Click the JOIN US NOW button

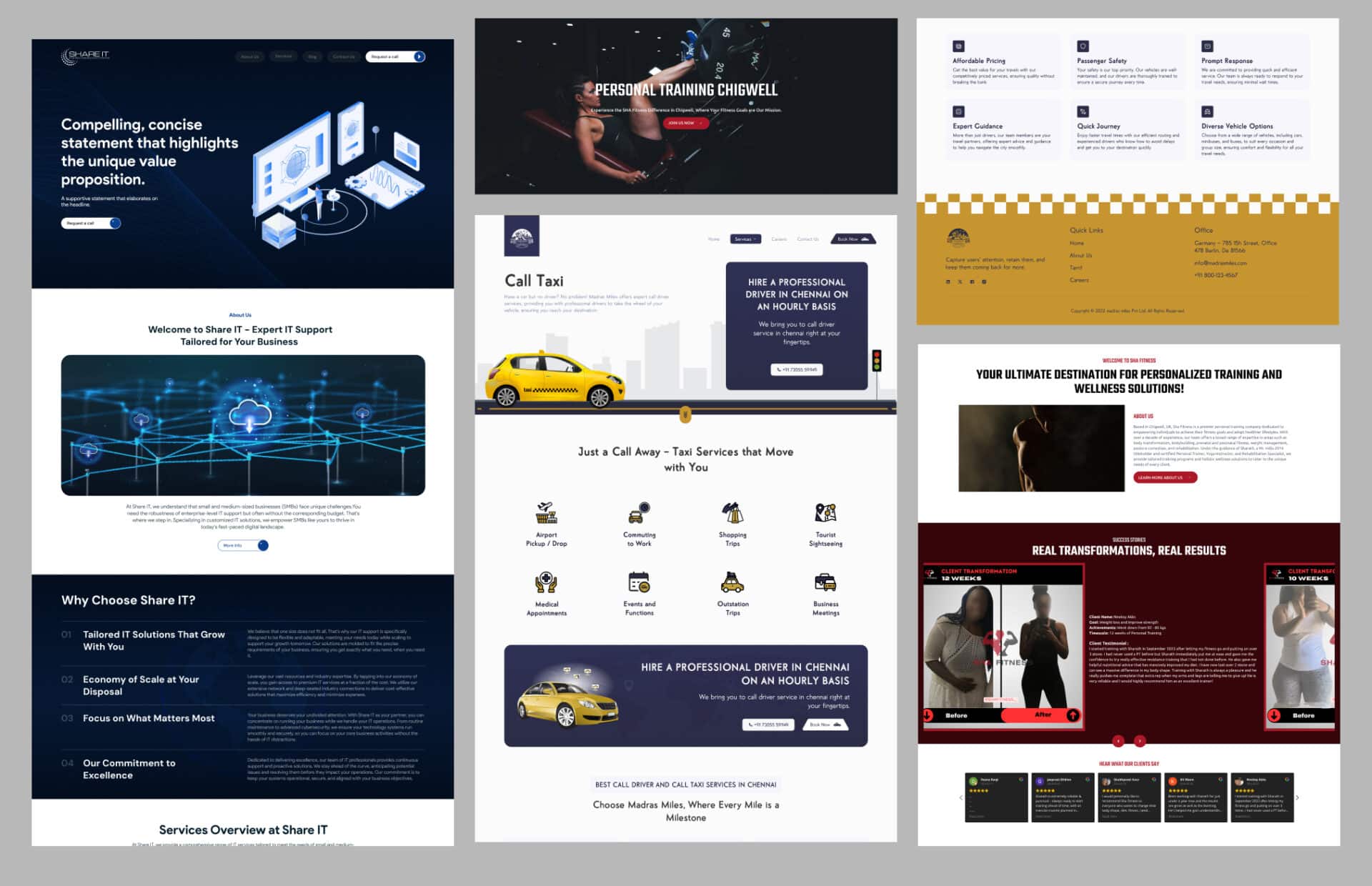coord(685,122)
